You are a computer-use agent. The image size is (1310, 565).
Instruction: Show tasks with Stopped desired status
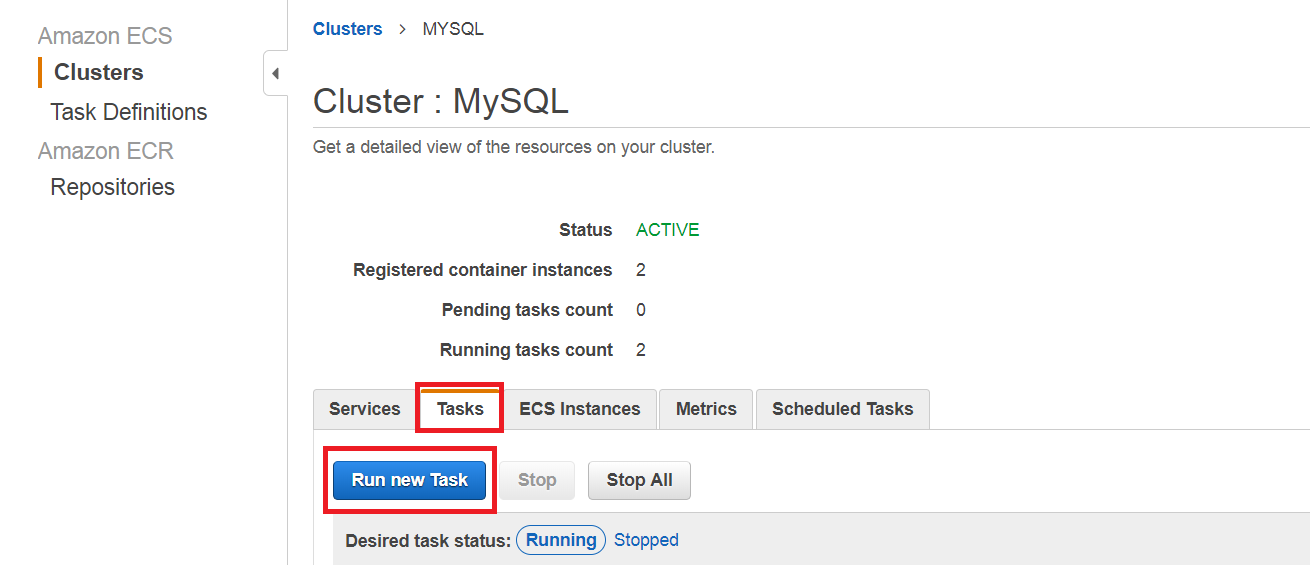pos(646,540)
